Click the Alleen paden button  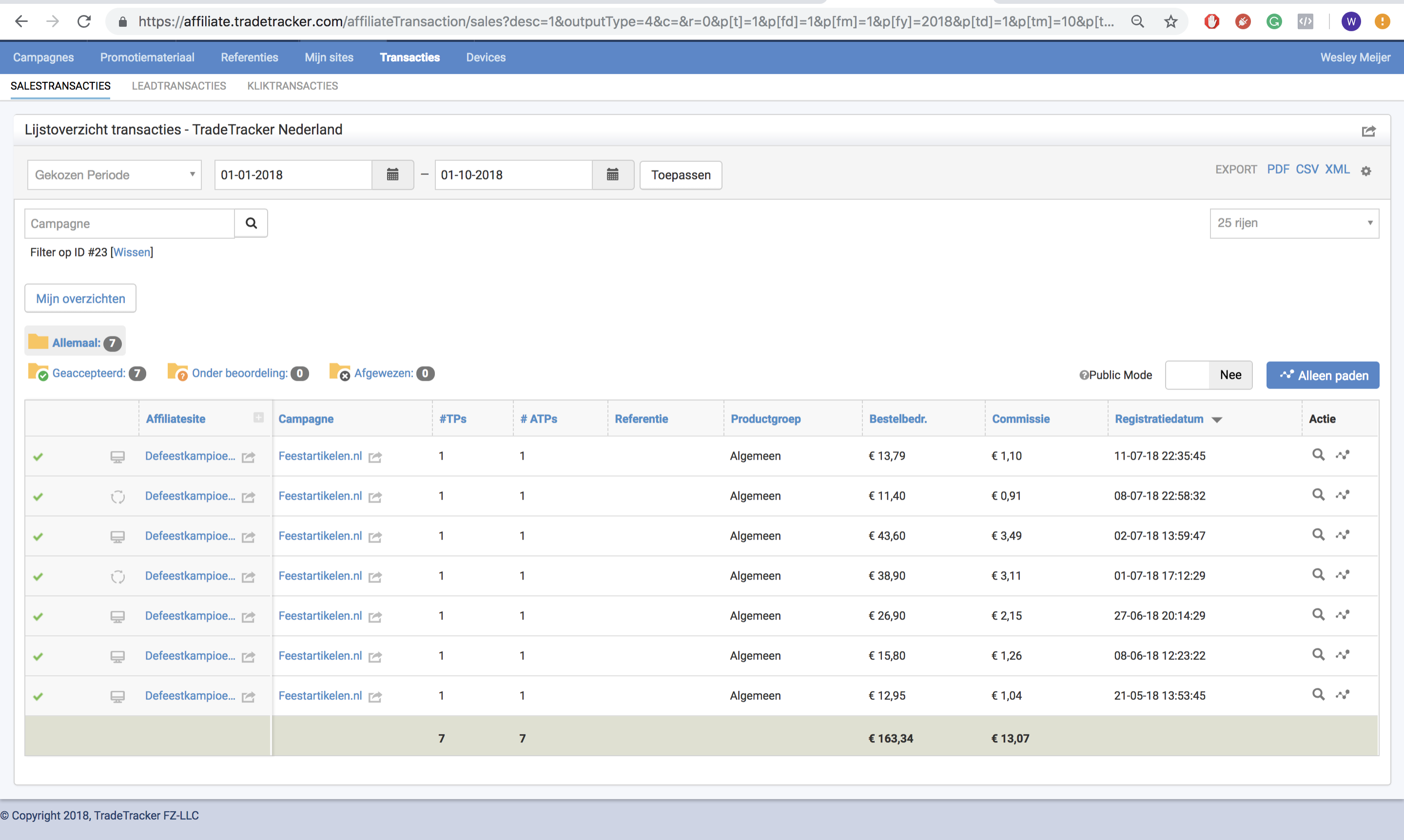1323,375
